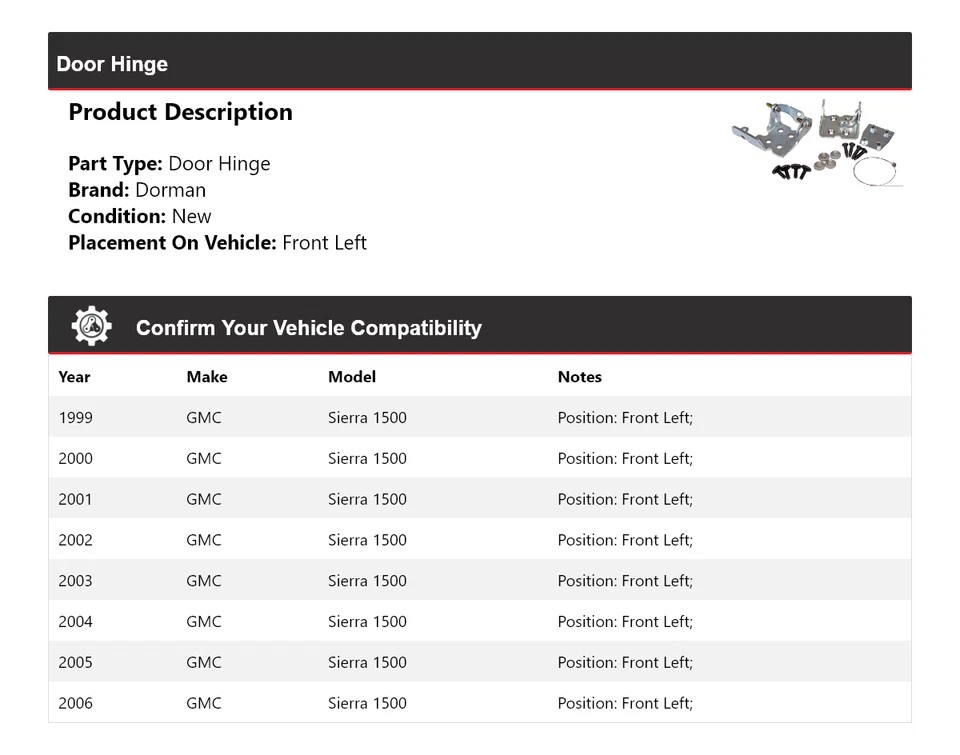
Task: Click the 2003 year cell
Action: click(75, 581)
